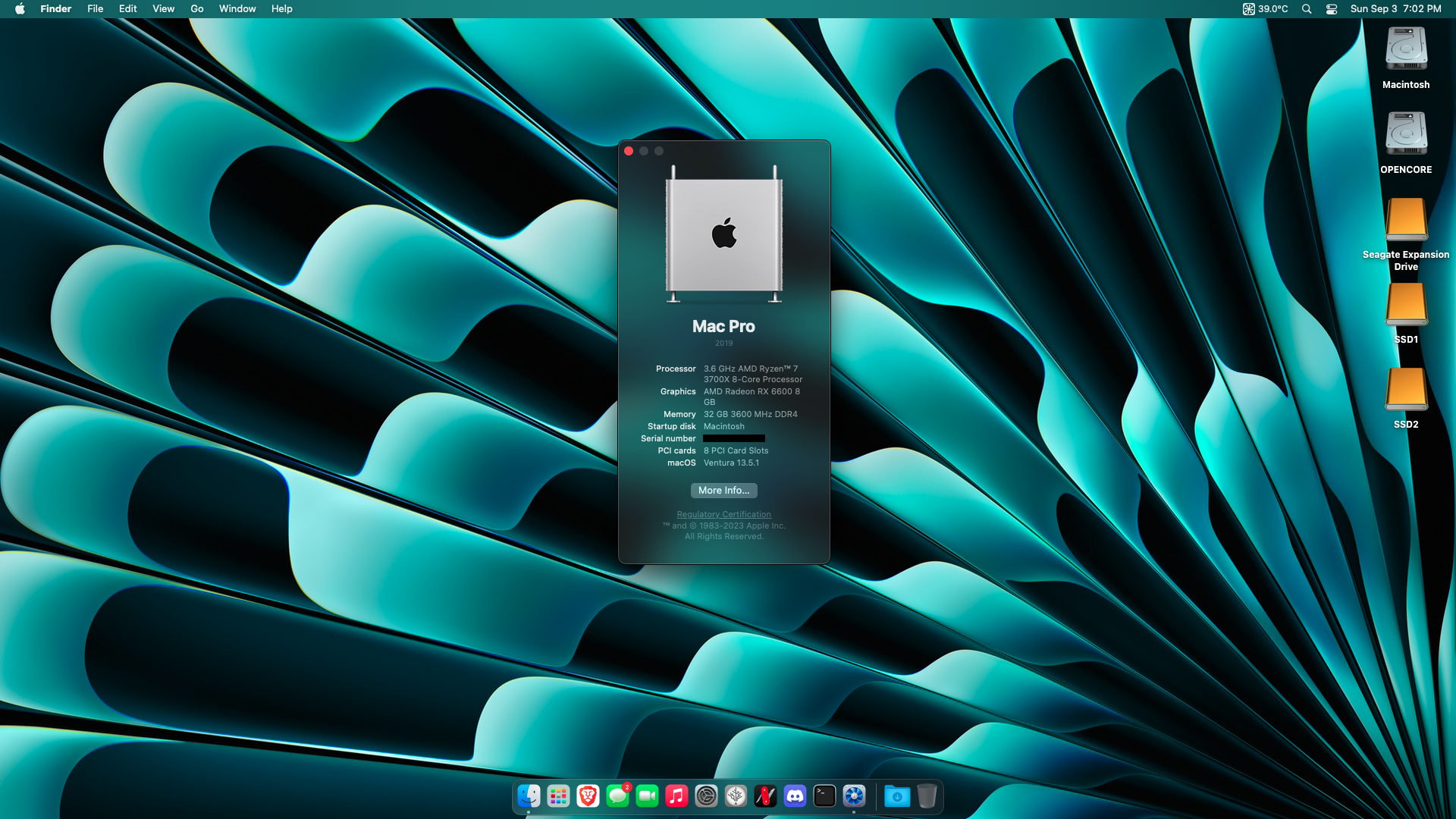
Task: Open the View menu
Action: (164, 9)
